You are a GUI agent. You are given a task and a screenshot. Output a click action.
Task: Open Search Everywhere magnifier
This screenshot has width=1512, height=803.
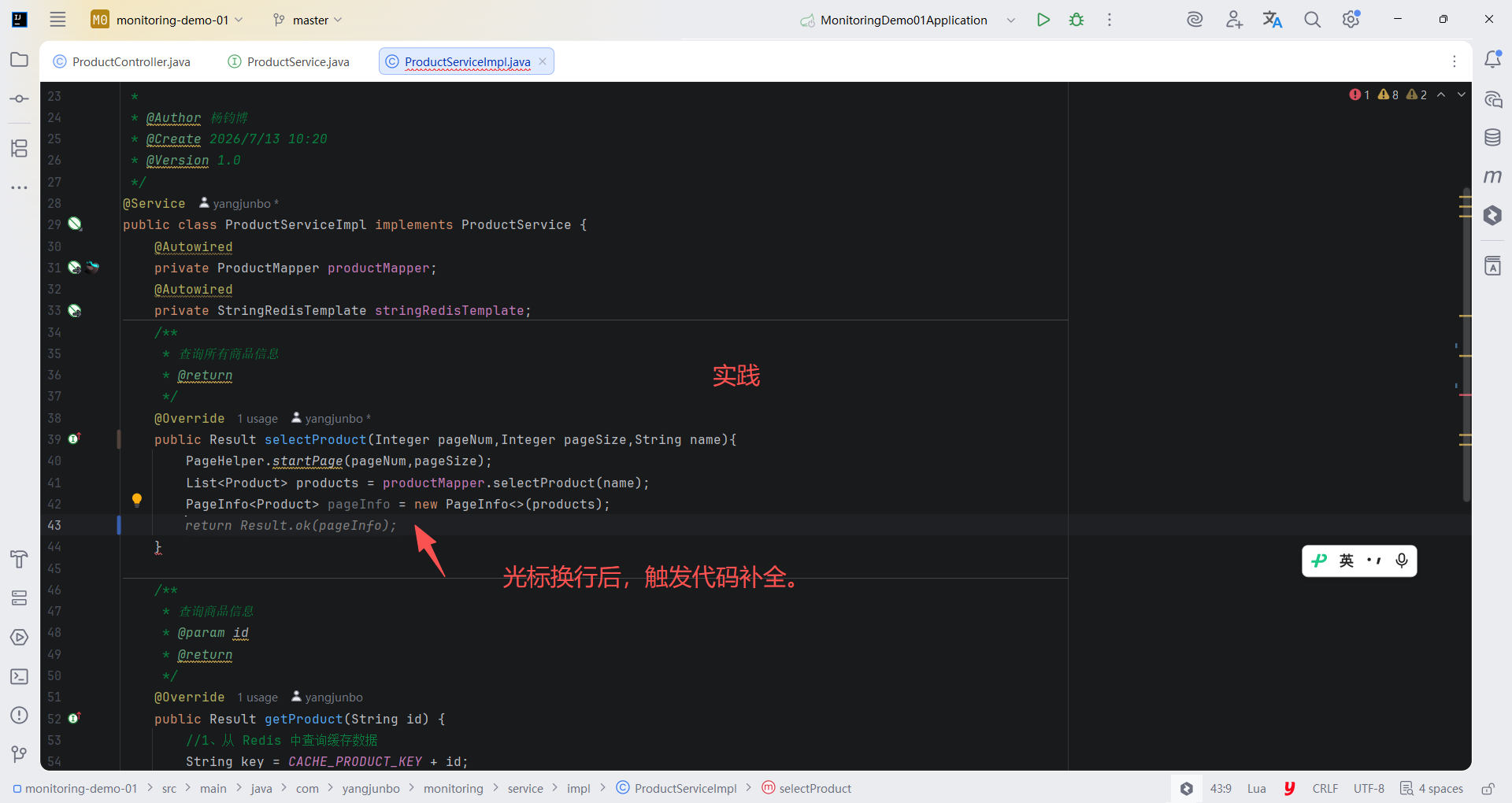coord(1312,20)
